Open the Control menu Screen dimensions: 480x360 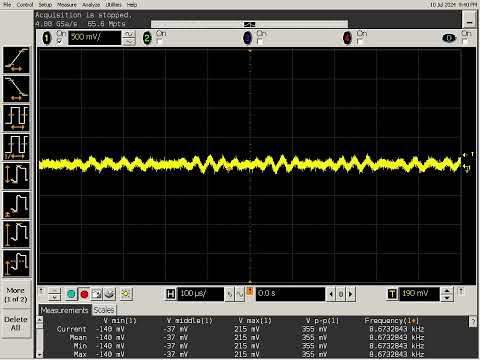pos(25,5)
